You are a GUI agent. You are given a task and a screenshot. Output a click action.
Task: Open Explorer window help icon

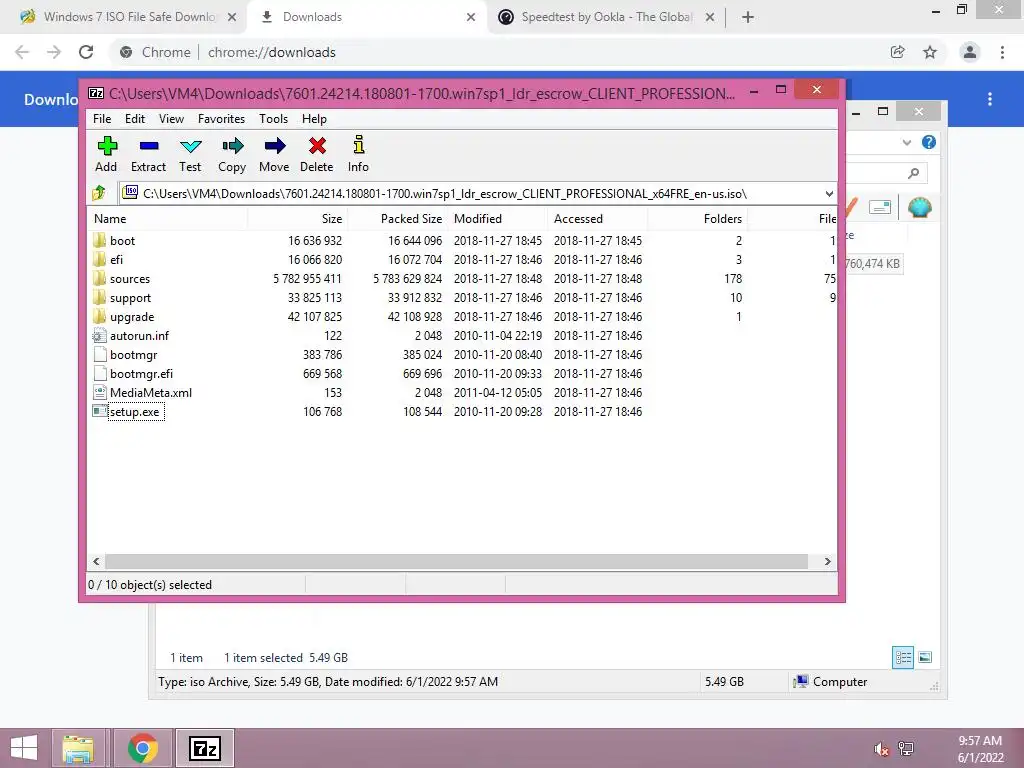pos(929,142)
